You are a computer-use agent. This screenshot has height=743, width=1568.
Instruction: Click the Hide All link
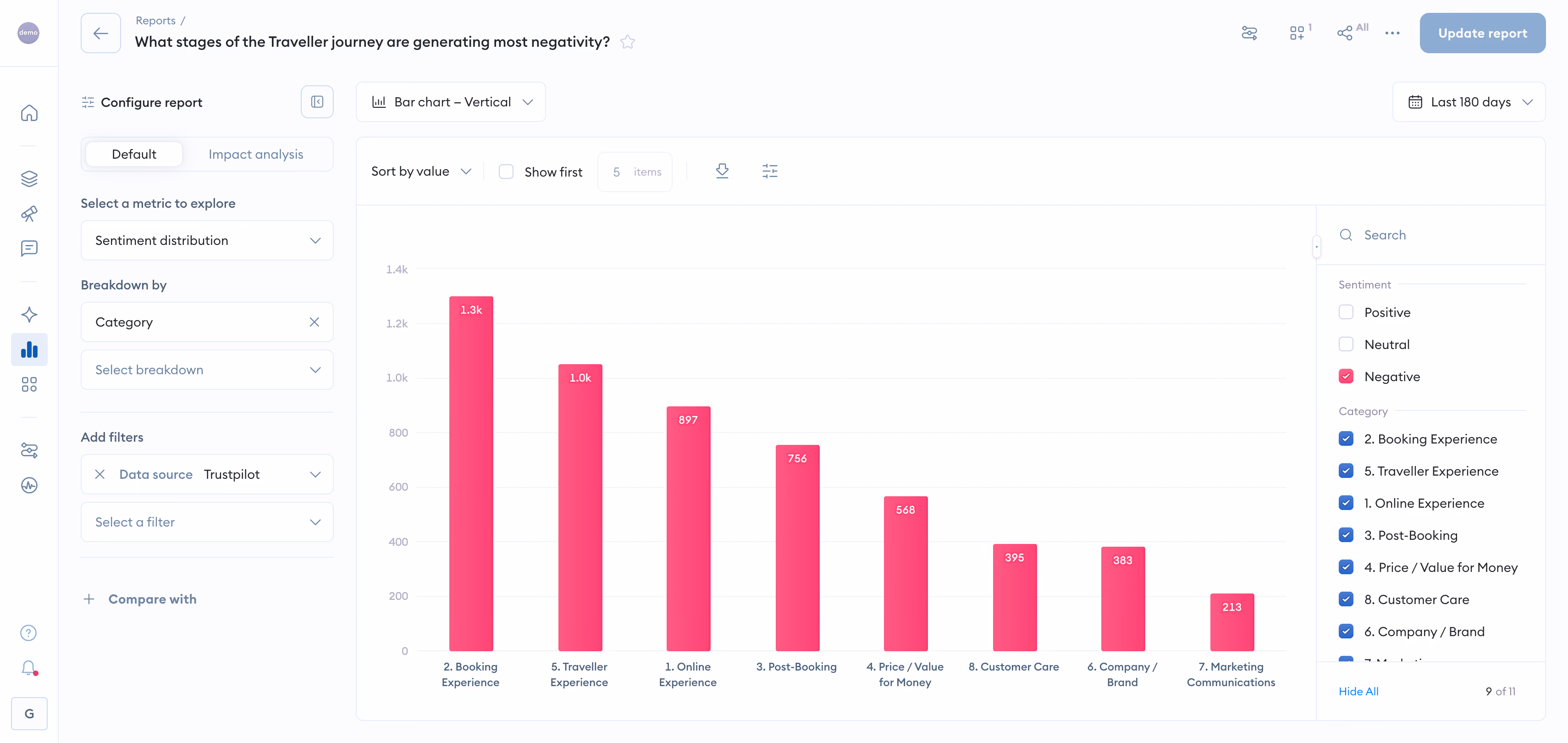point(1358,691)
